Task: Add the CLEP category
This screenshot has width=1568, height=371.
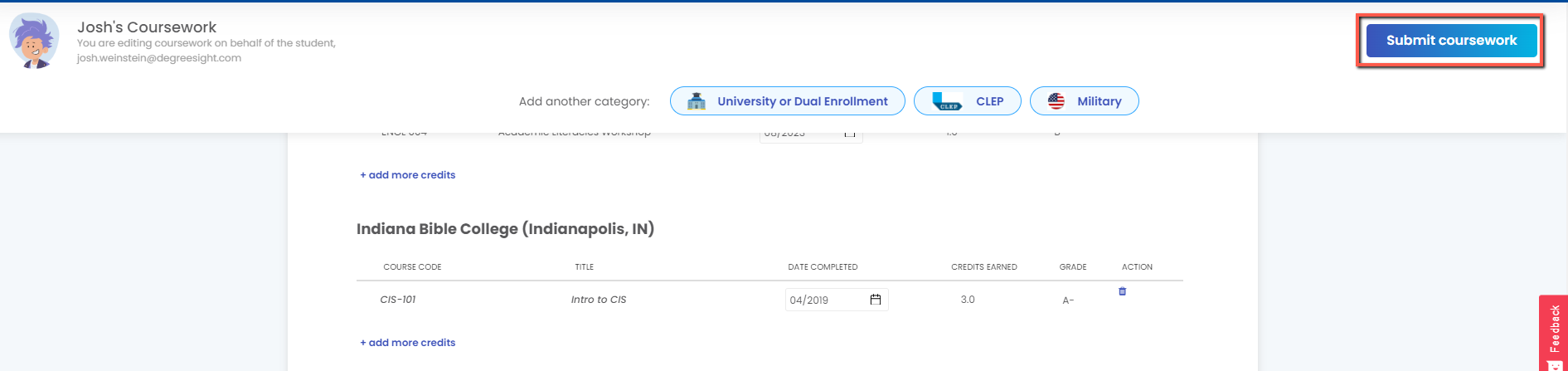Action: (988, 101)
